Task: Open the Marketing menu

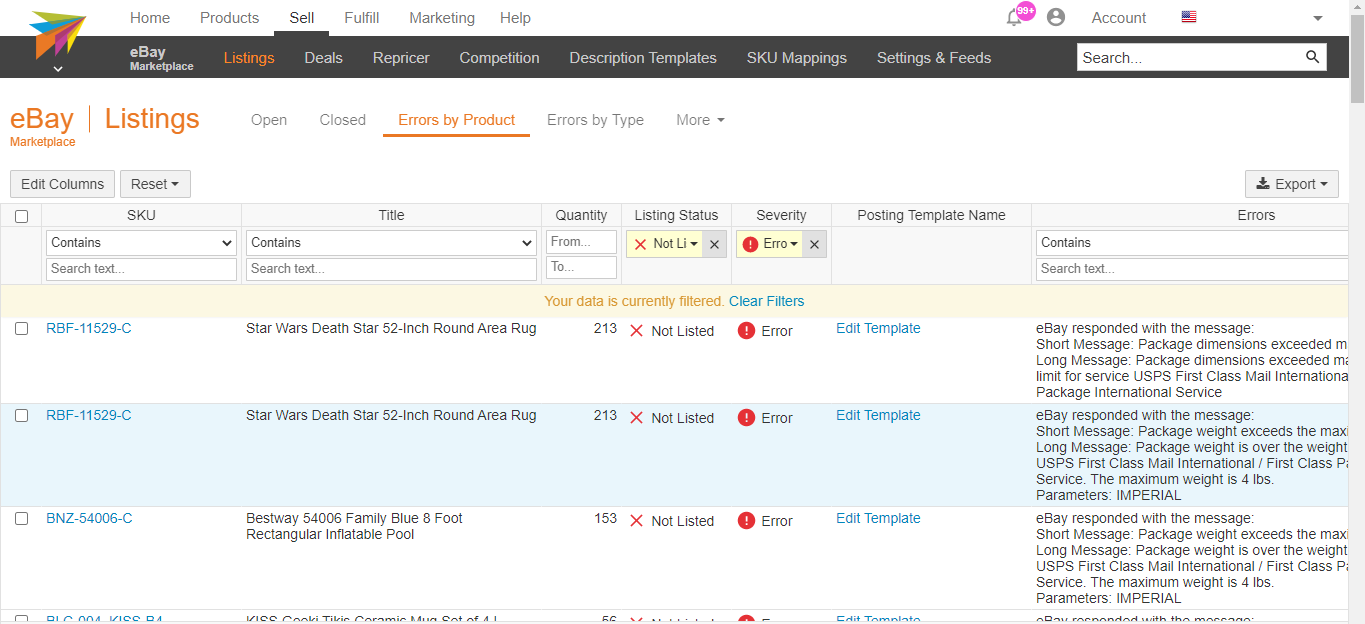Action: [x=442, y=18]
